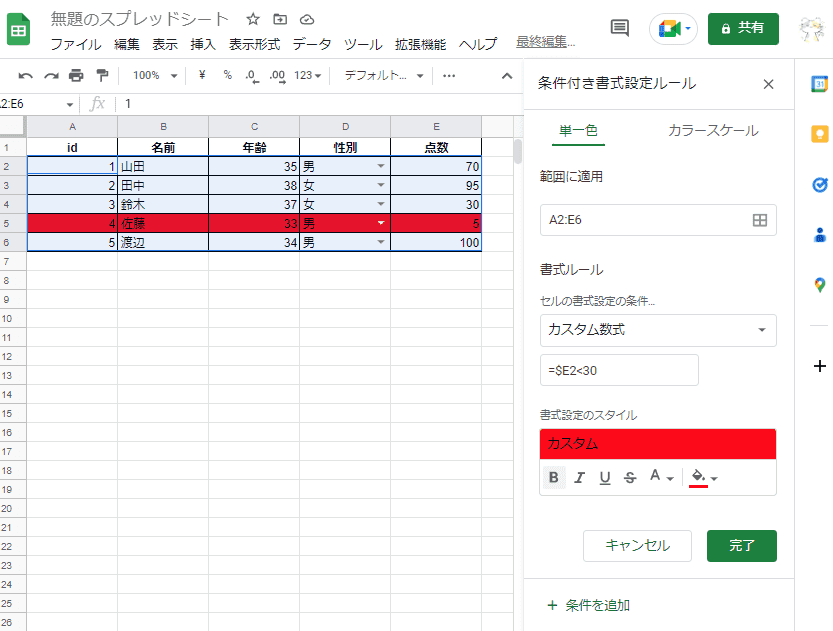The width and height of the screenshot is (833, 631).
Task: Decrease decimal places
Action: pyautogui.click(x=252, y=75)
